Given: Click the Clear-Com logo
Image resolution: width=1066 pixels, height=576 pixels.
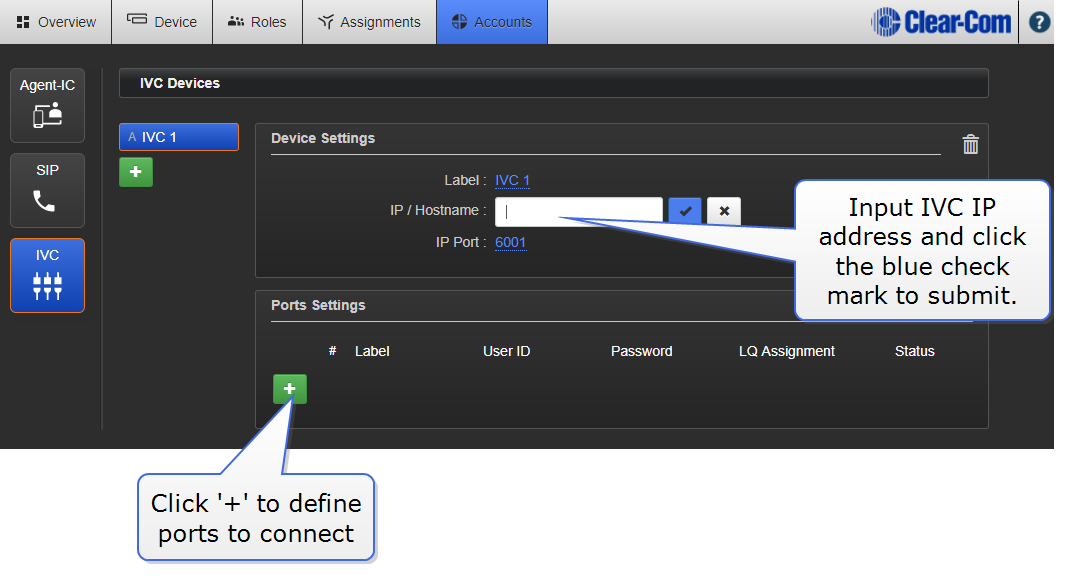Looking at the screenshot, I should (940, 22).
